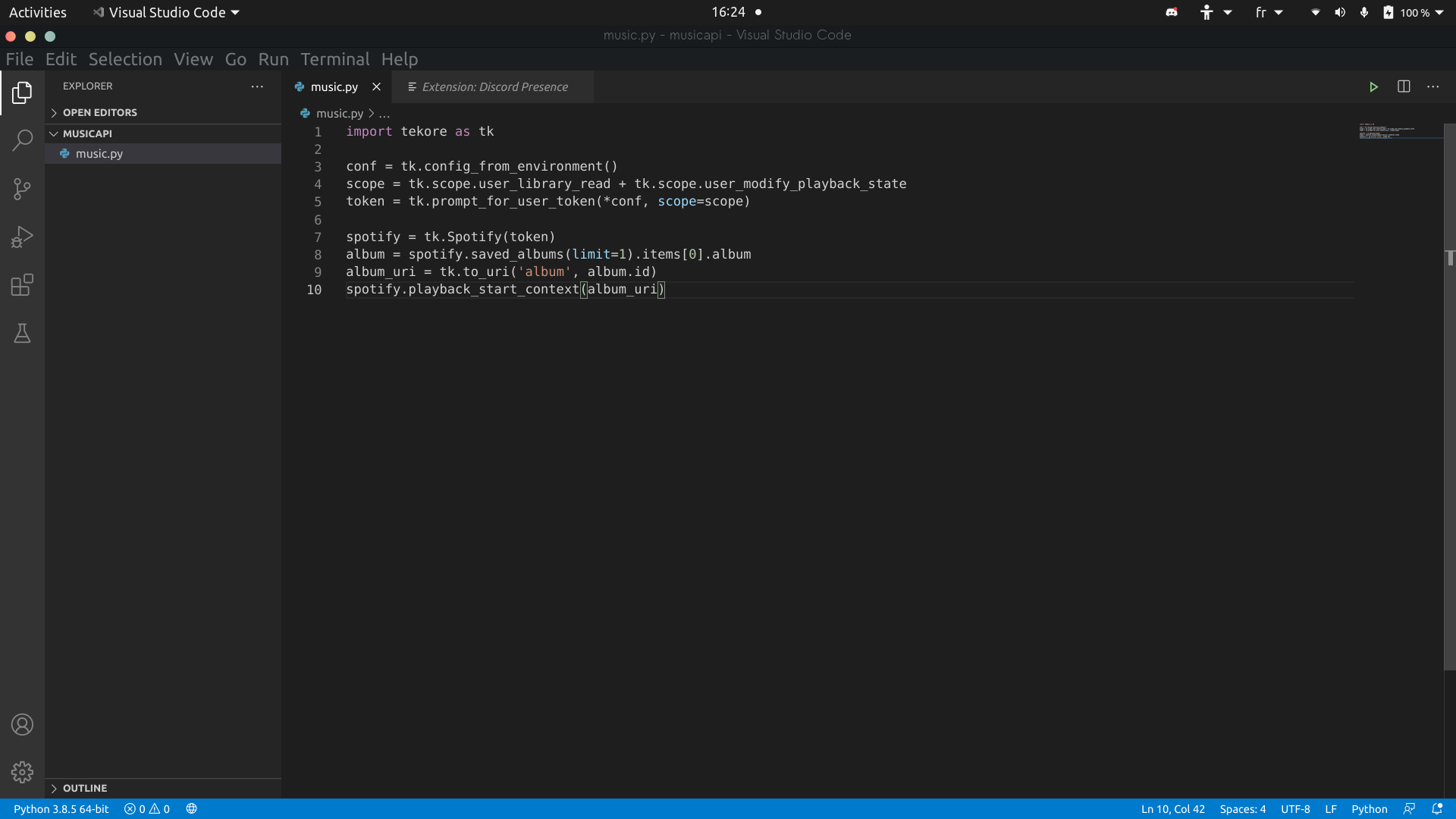Viewport: 1456px width, 819px height.
Task: Click Spaces: 4 indentation setting
Action: click(x=1242, y=809)
